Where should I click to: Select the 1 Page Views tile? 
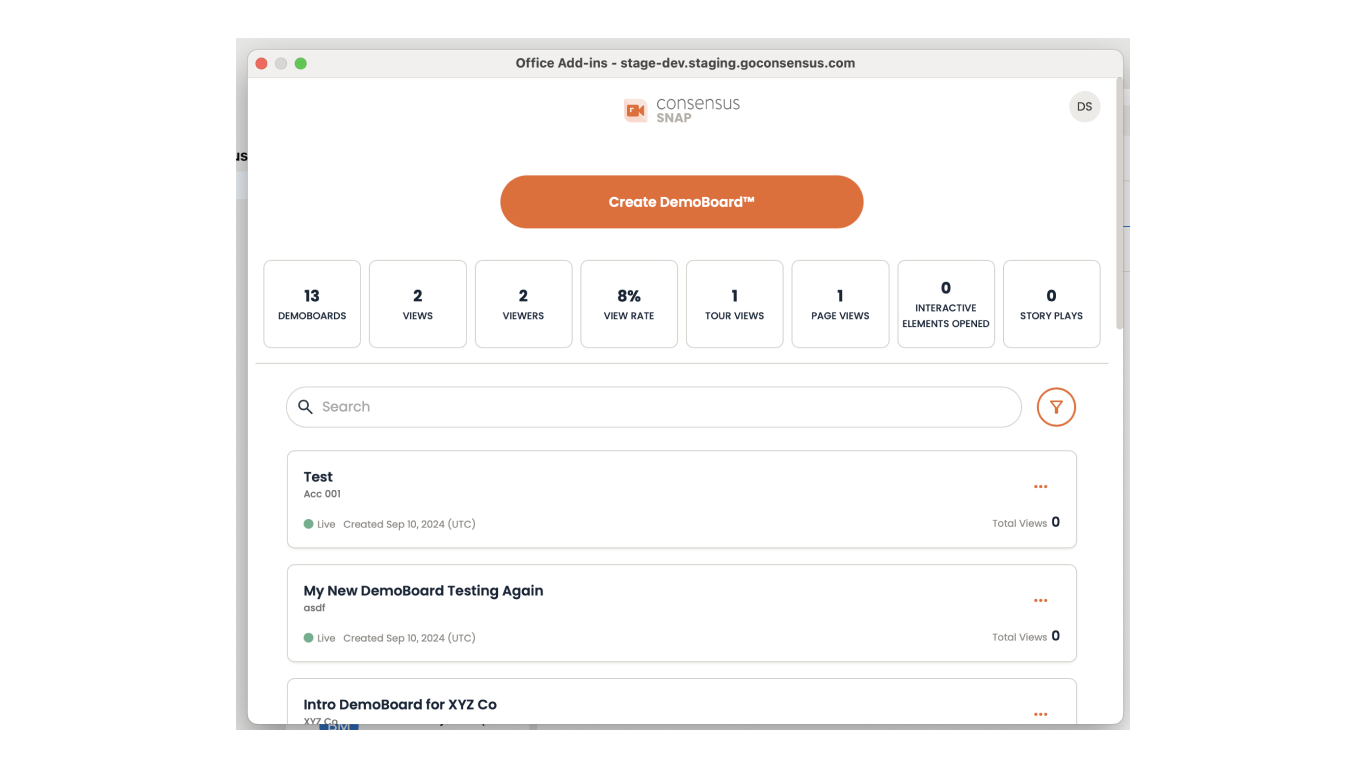point(840,304)
